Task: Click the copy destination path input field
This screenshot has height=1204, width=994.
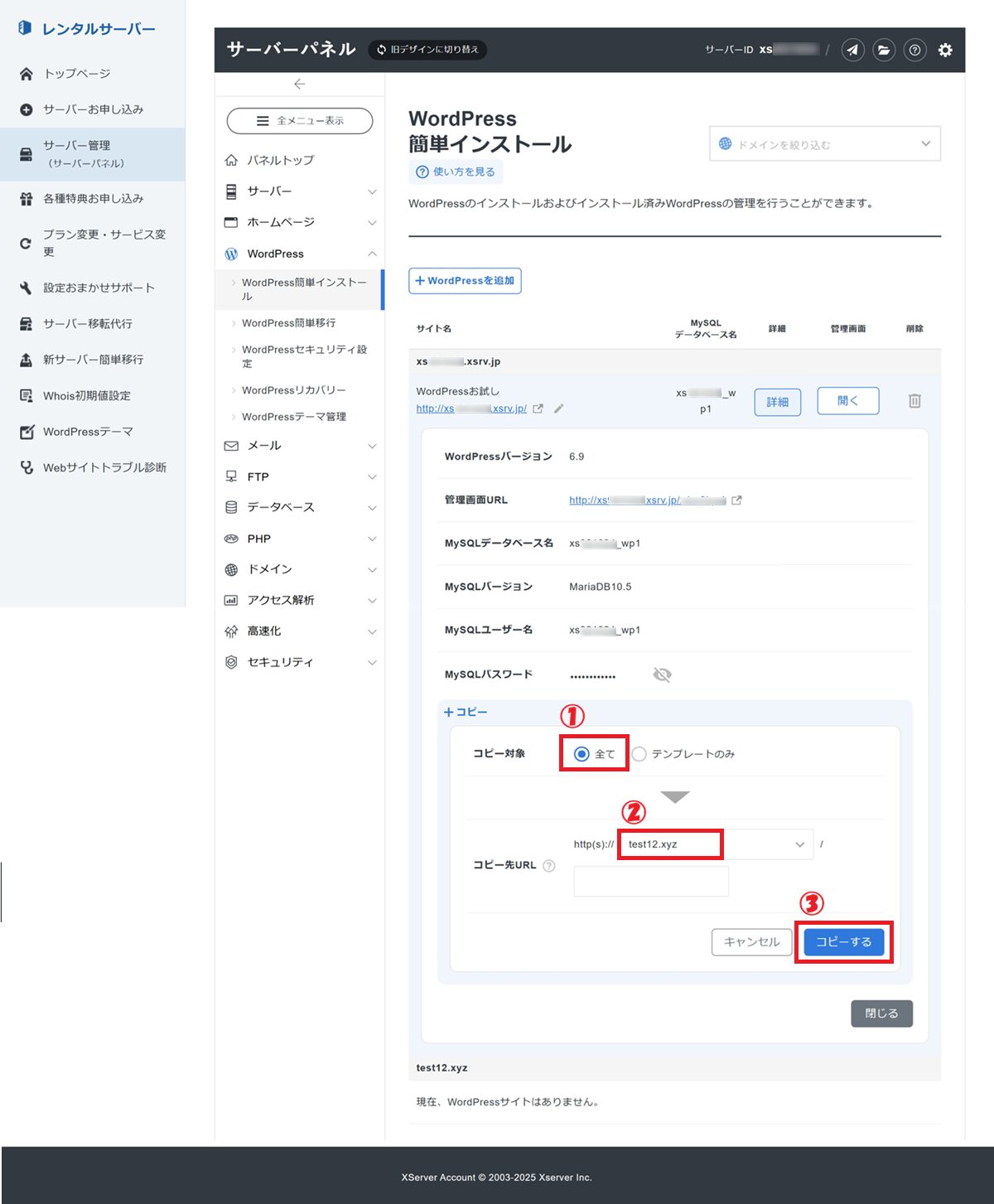Action: (651, 882)
